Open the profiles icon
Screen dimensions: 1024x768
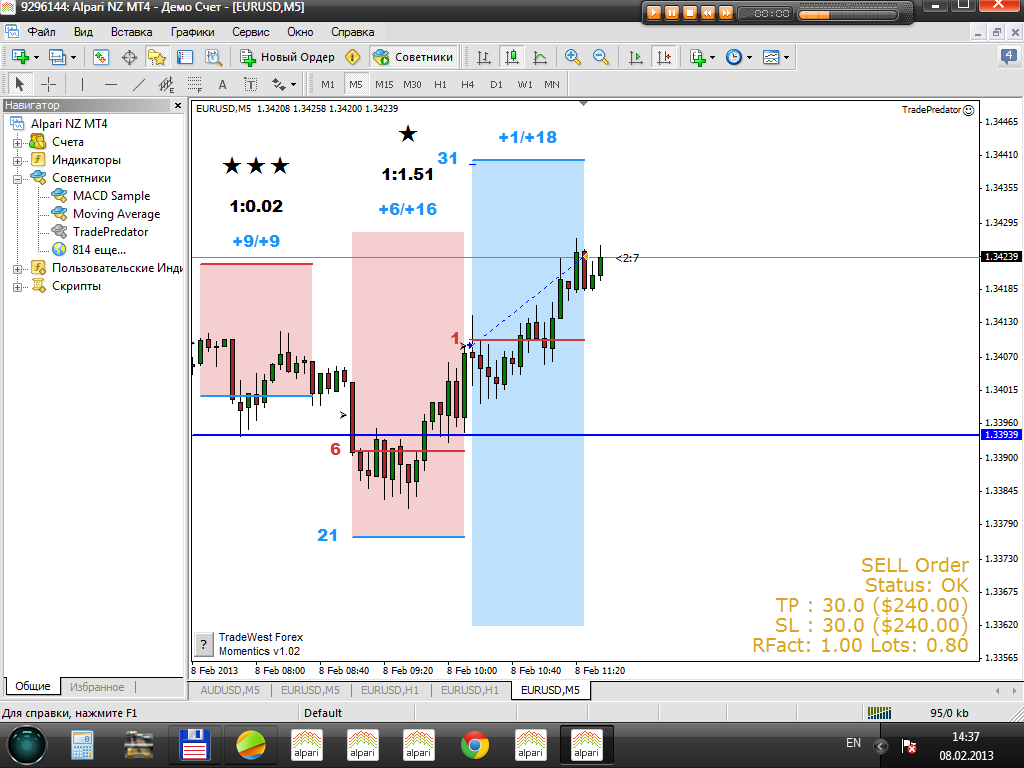[57, 57]
